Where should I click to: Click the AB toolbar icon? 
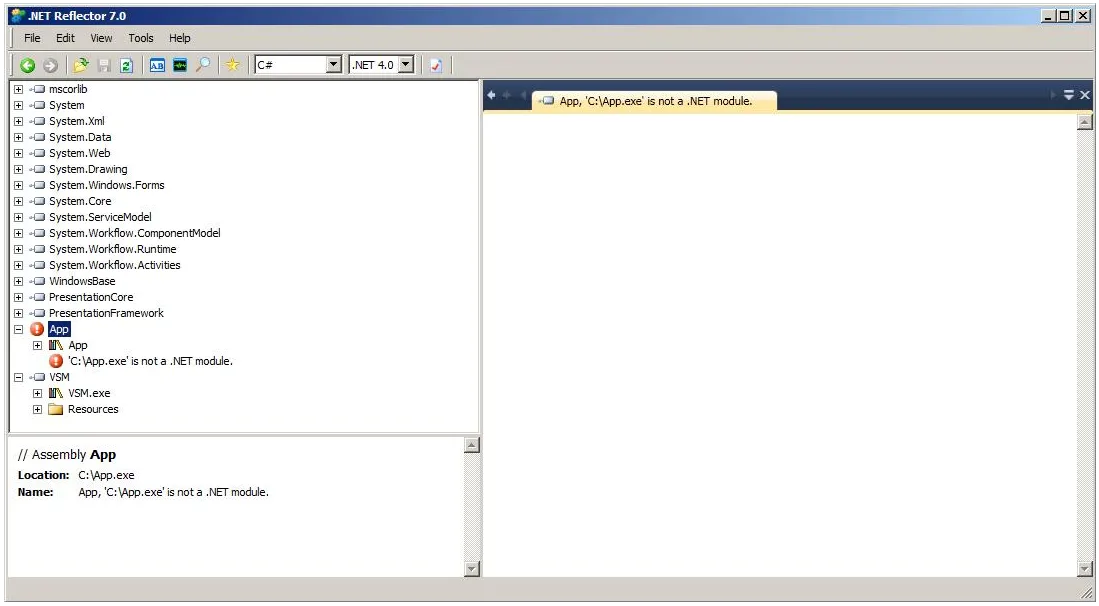(x=157, y=65)
